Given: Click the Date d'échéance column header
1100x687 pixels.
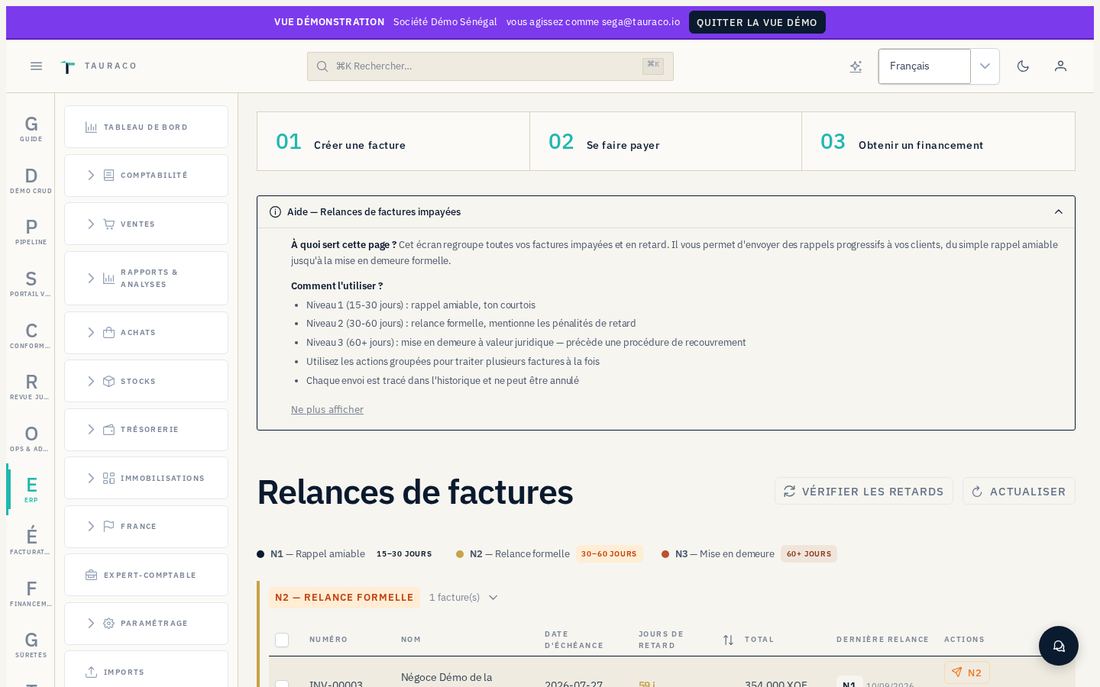Looking at the screenshot, I should pyautogui.click(x=574, y=639).
